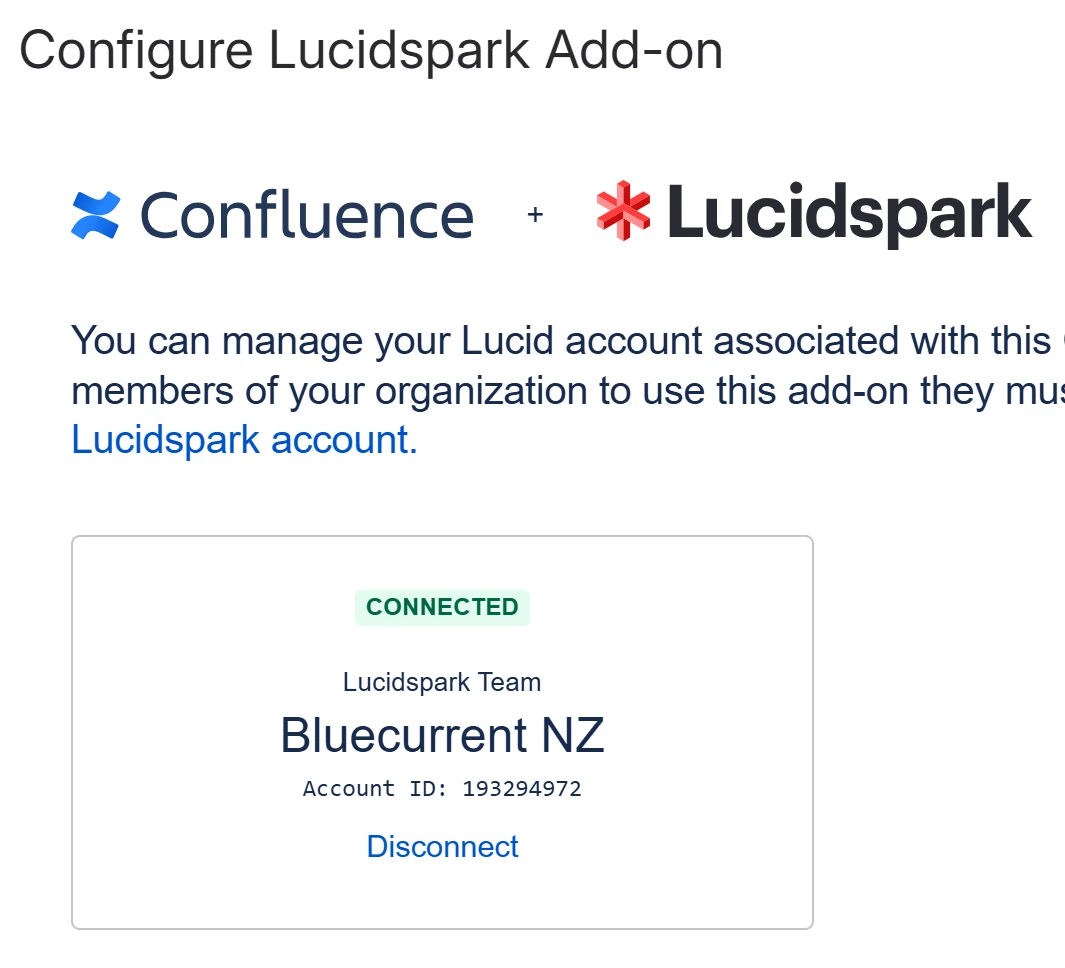
Task: Disconnect the Bluecurrent NZ Lucidspark team
Action: tap(442, 847)
